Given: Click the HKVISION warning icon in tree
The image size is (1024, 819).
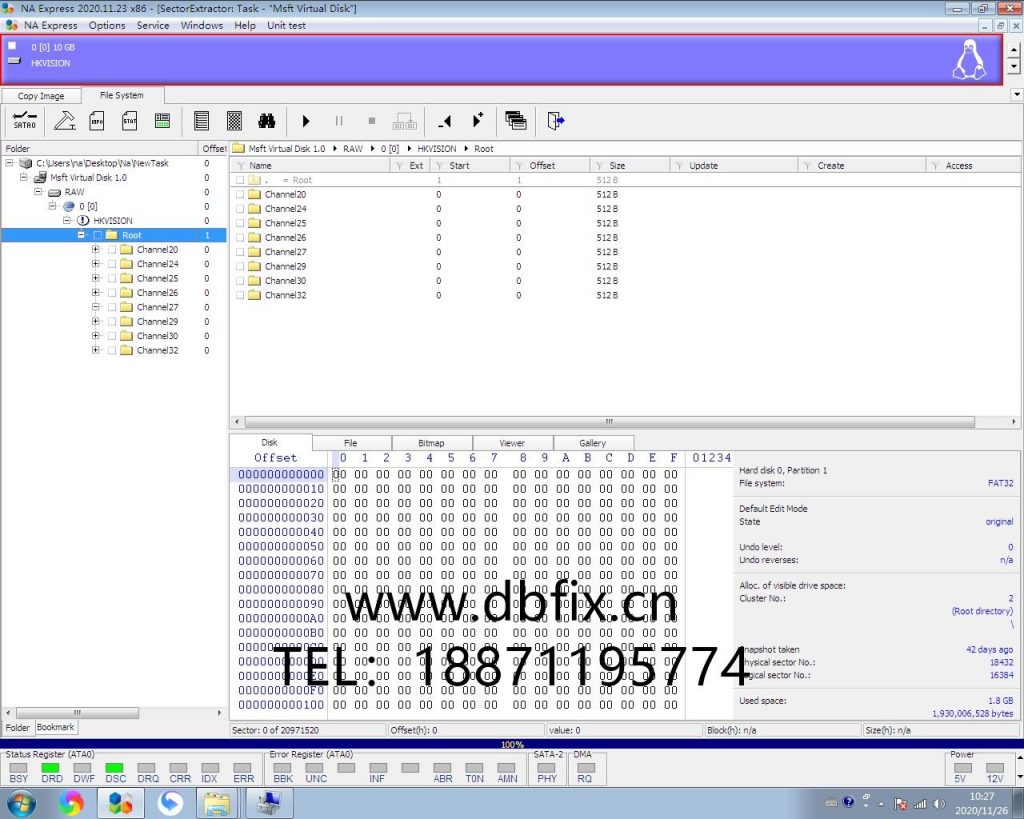Looking at the screenshot, I should coord(83,220).
